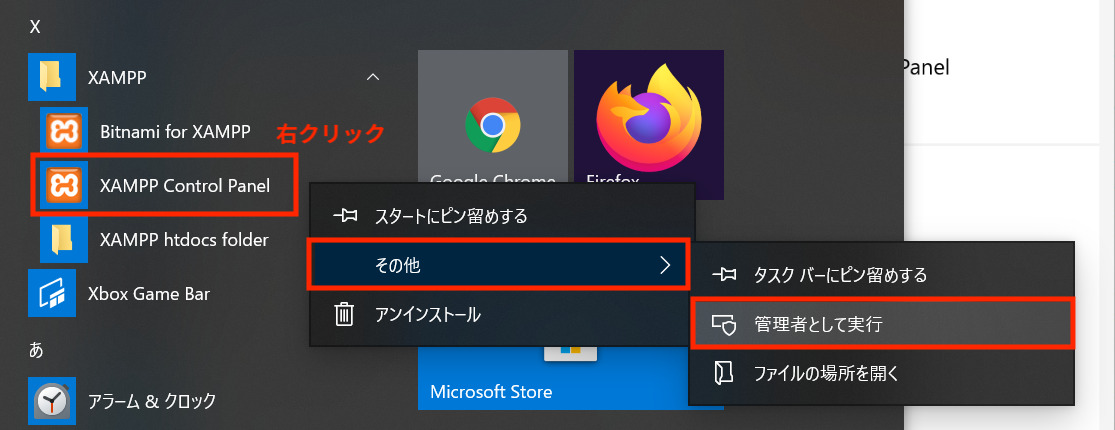Screen dimensions: 1115x430
Task: Select XAMPP Control Panel app entry
Action: pyautogui.click(x=163, y=186)
